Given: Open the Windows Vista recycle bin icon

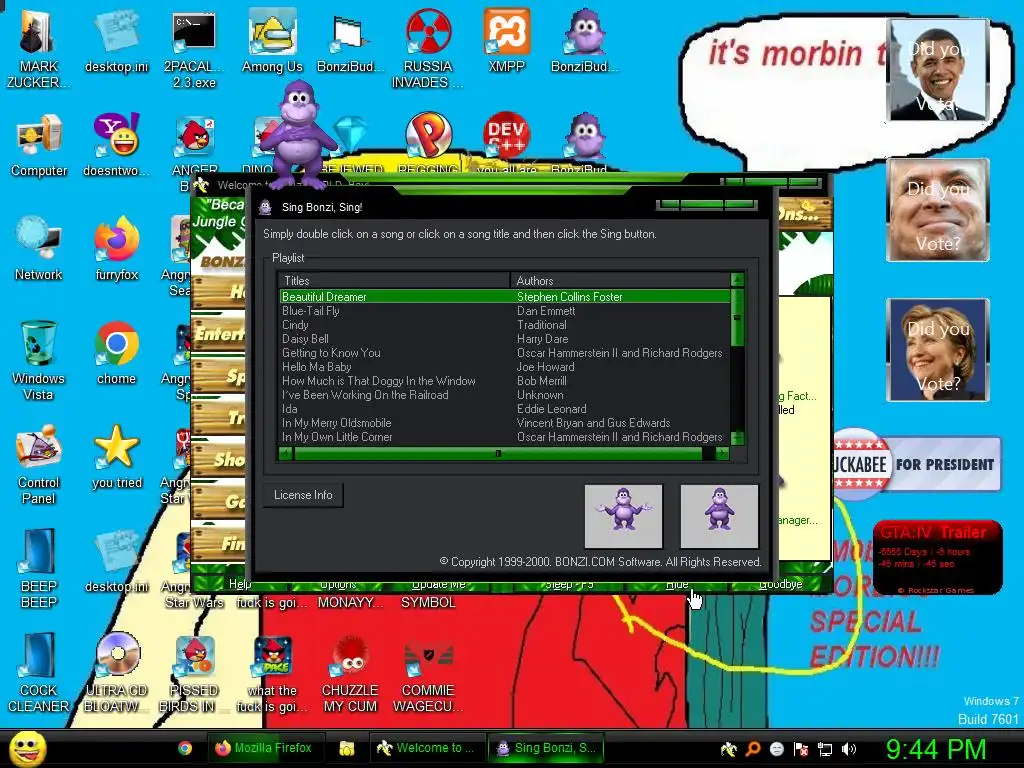Looking at the screenshot, I should (39, 360).
